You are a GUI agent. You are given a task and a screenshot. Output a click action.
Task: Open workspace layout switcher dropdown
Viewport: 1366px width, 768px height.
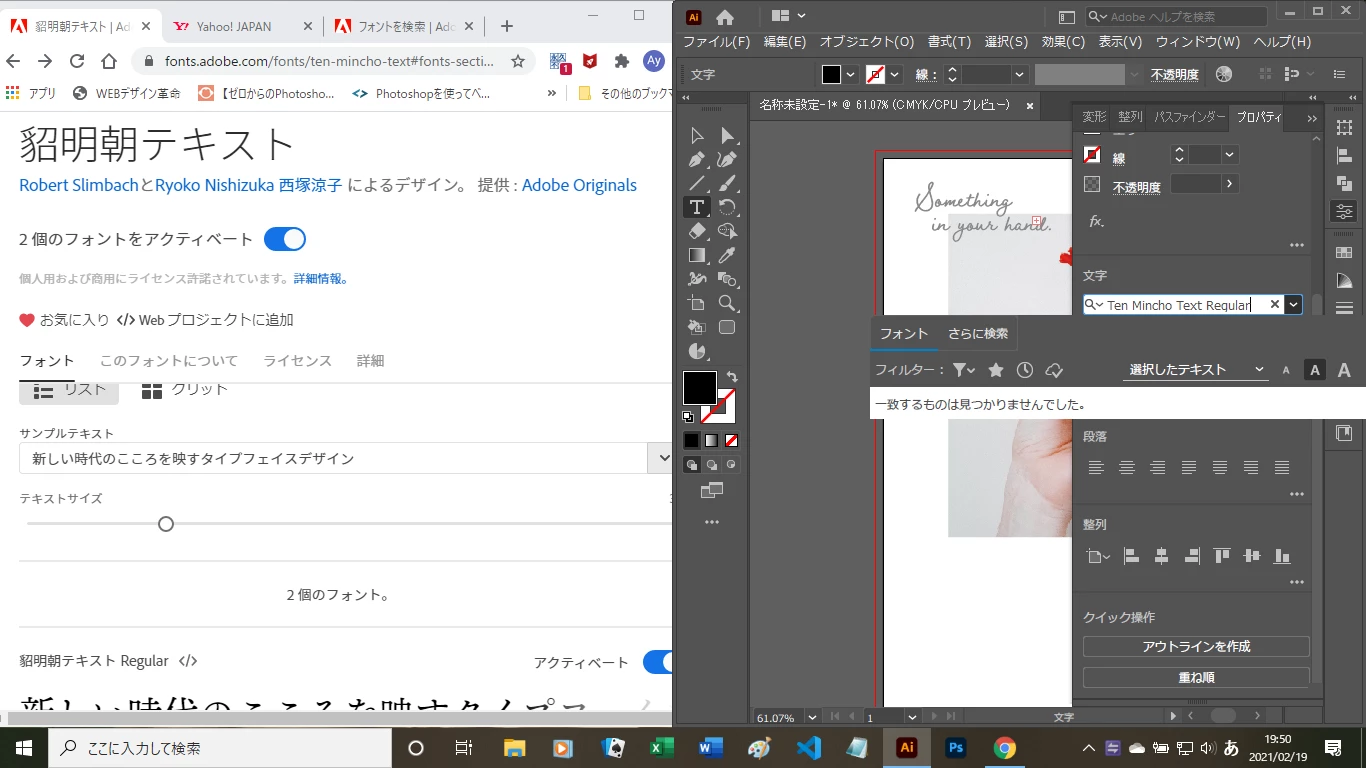point(788,16)
